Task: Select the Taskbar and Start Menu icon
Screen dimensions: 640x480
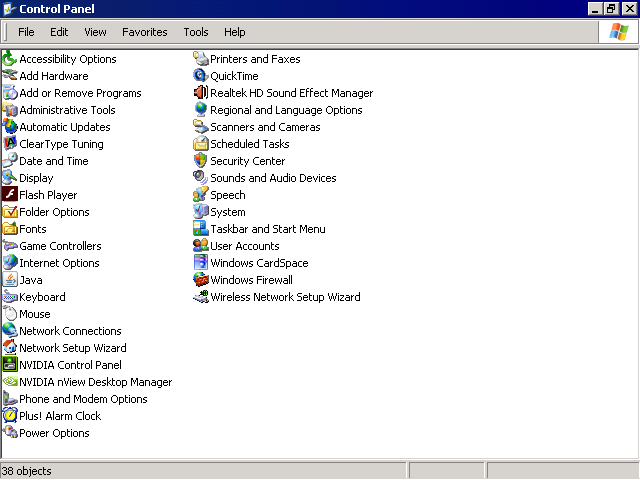Action: [x=200, y=229]
